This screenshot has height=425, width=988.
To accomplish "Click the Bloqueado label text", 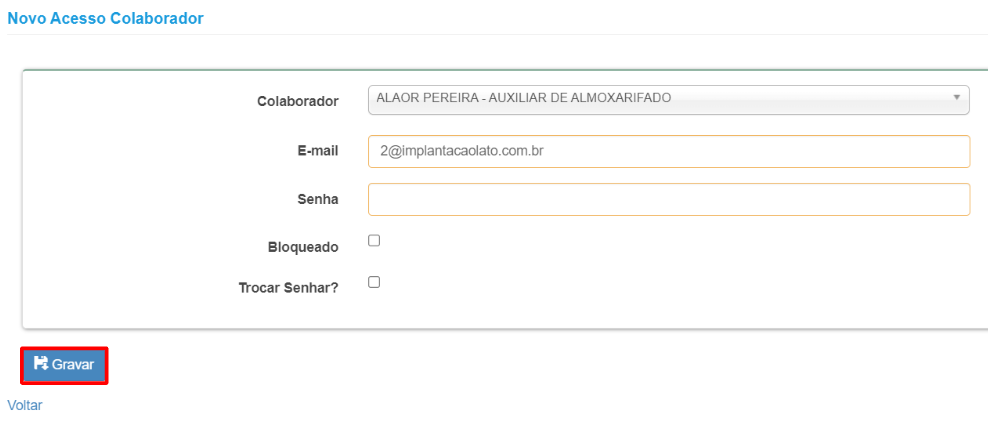I will (x=303, y=247).
